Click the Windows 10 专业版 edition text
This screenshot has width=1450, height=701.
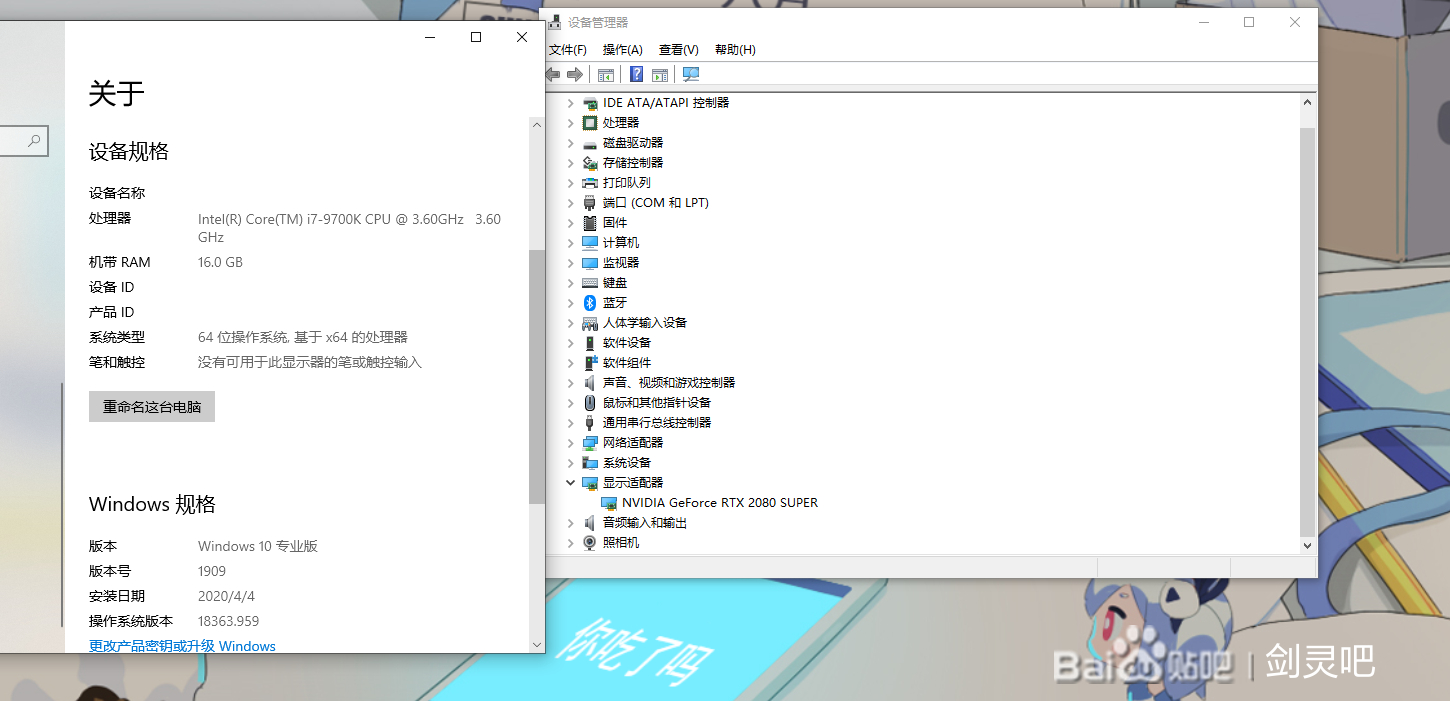click(258, 546)
